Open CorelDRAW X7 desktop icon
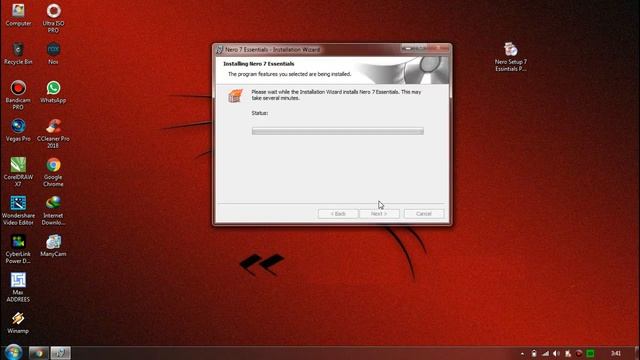Viewport: 640px width, 360px height. coord(18,172)
